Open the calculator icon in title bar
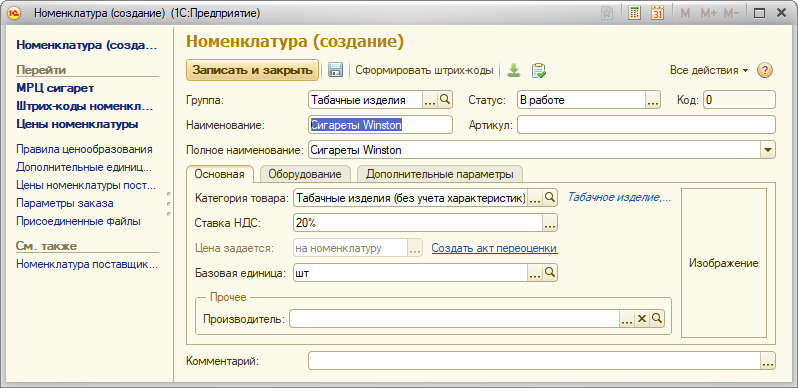This screenshot has height=388, width=798. 634,13
